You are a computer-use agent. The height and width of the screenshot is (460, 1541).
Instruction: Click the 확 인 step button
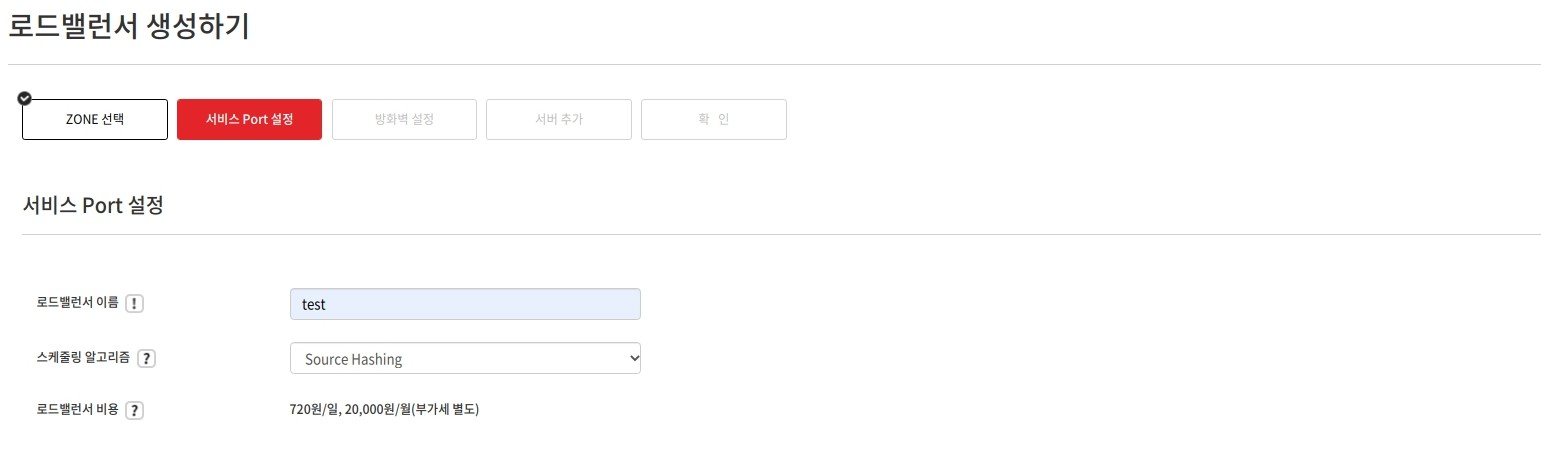tap(714, 119)
